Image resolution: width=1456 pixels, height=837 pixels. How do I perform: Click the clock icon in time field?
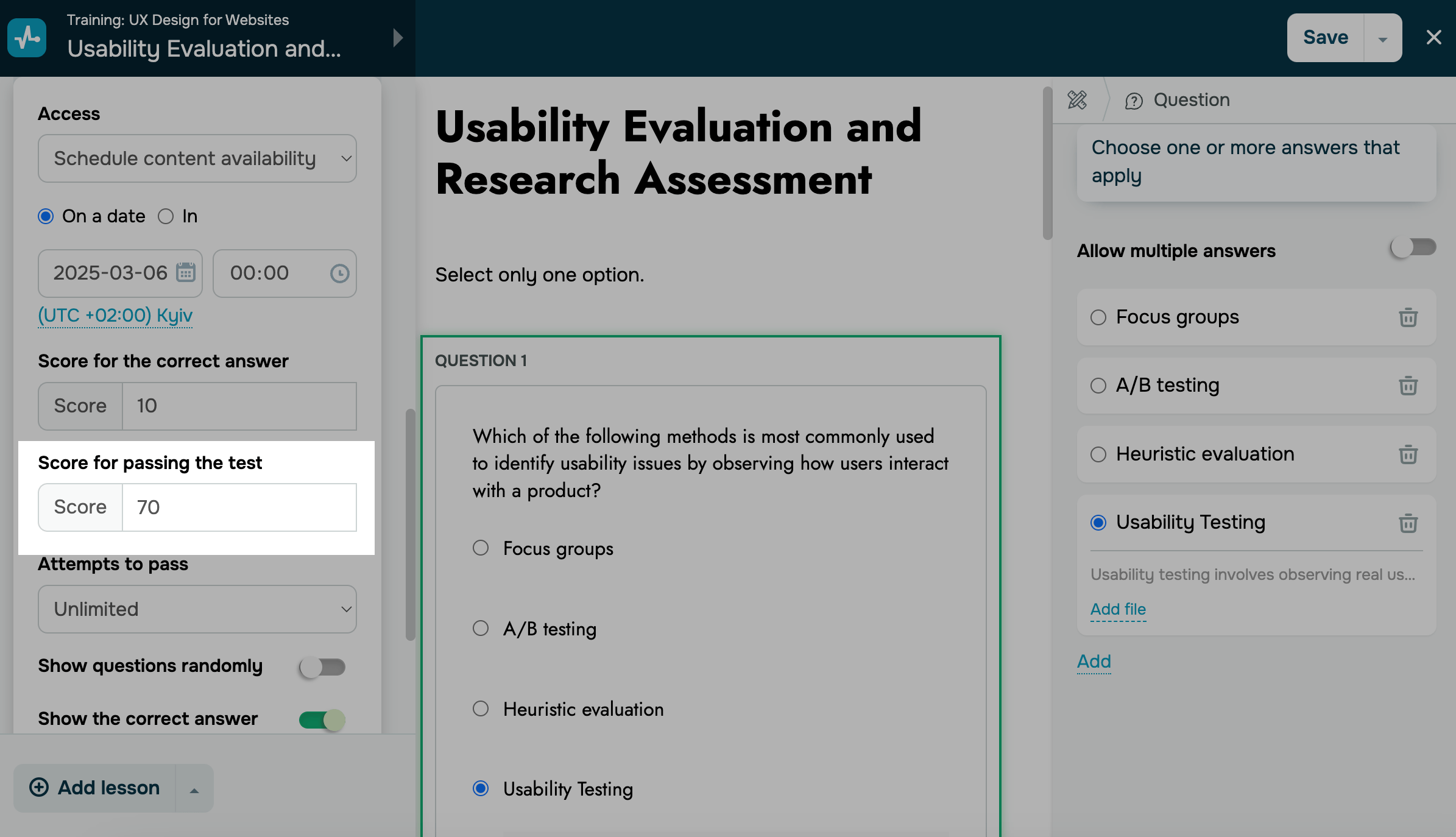tap(339, 273)
